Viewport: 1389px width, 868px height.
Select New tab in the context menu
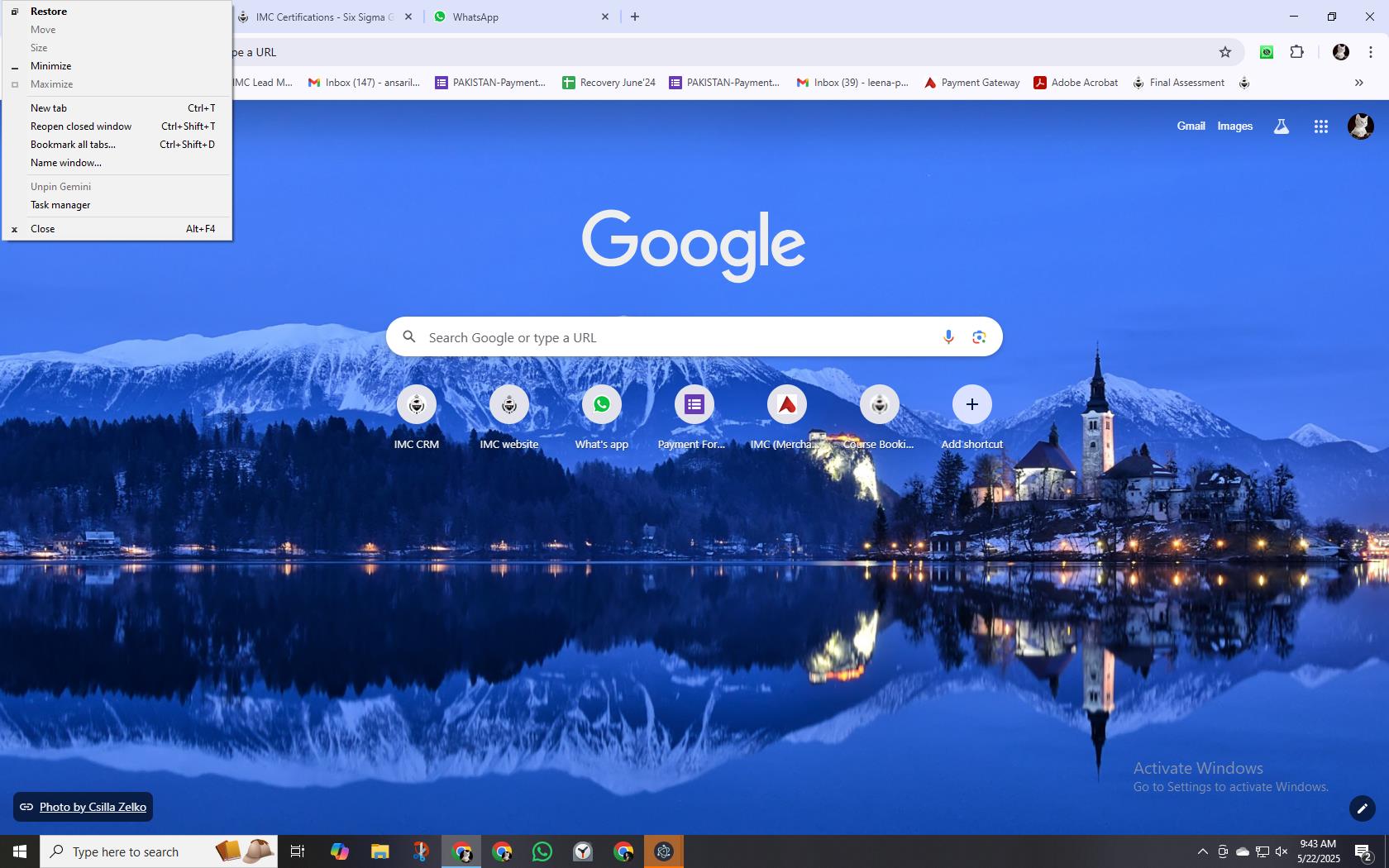tap(117, 108)
